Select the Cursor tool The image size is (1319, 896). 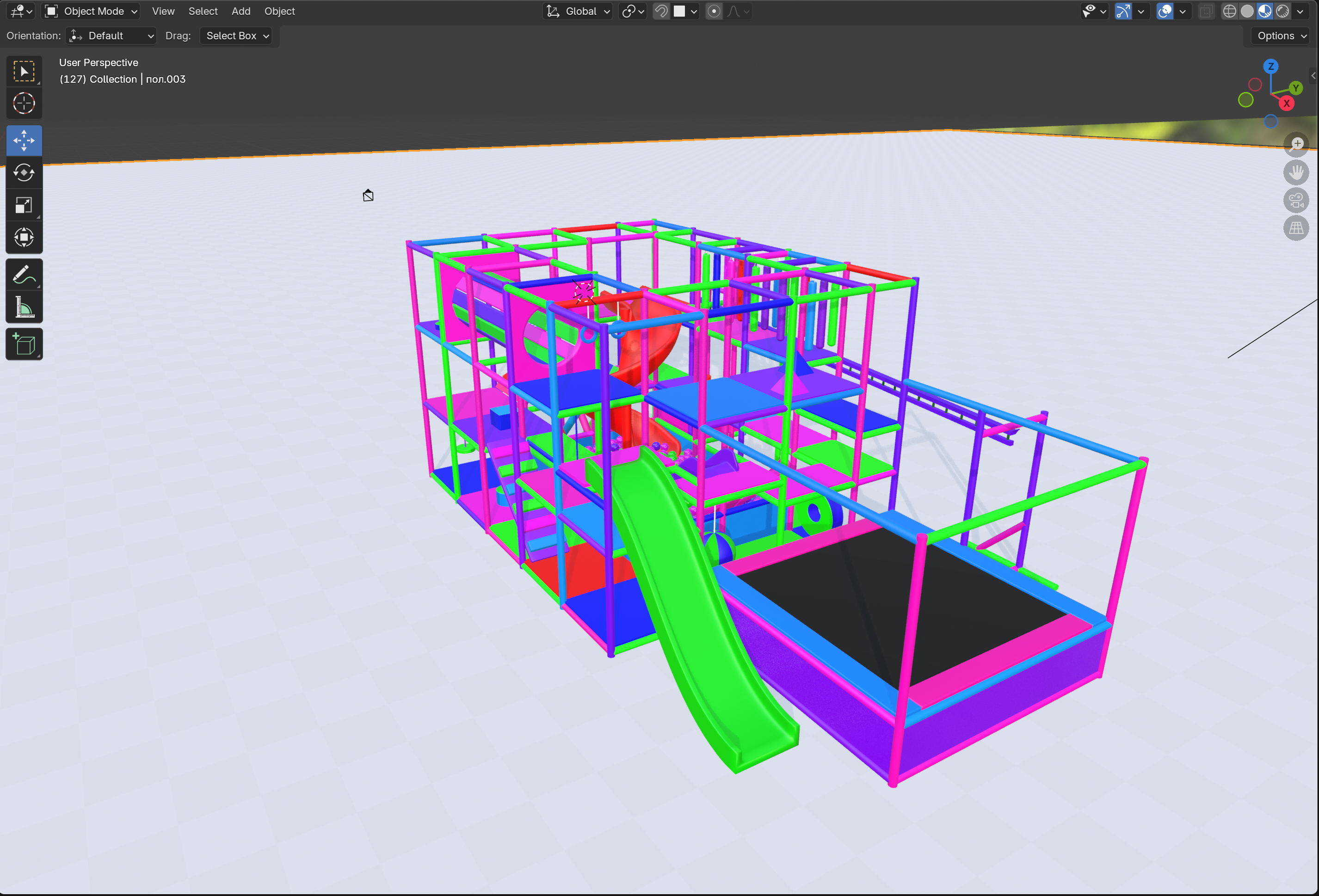[24, 103]
